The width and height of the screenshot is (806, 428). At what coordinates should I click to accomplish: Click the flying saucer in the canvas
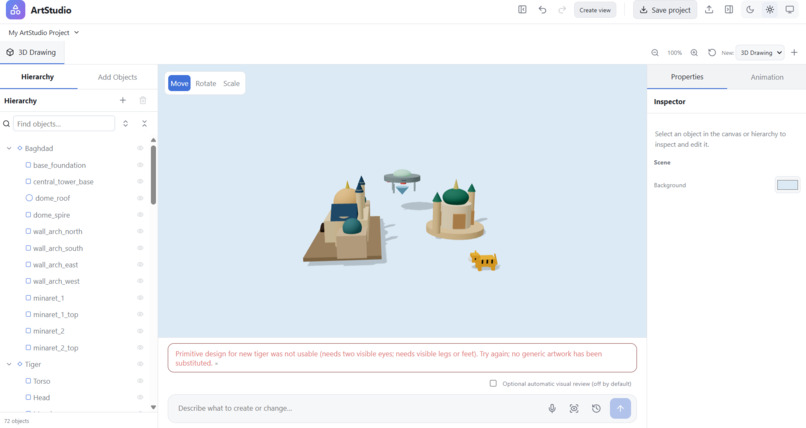coord(402,181)
